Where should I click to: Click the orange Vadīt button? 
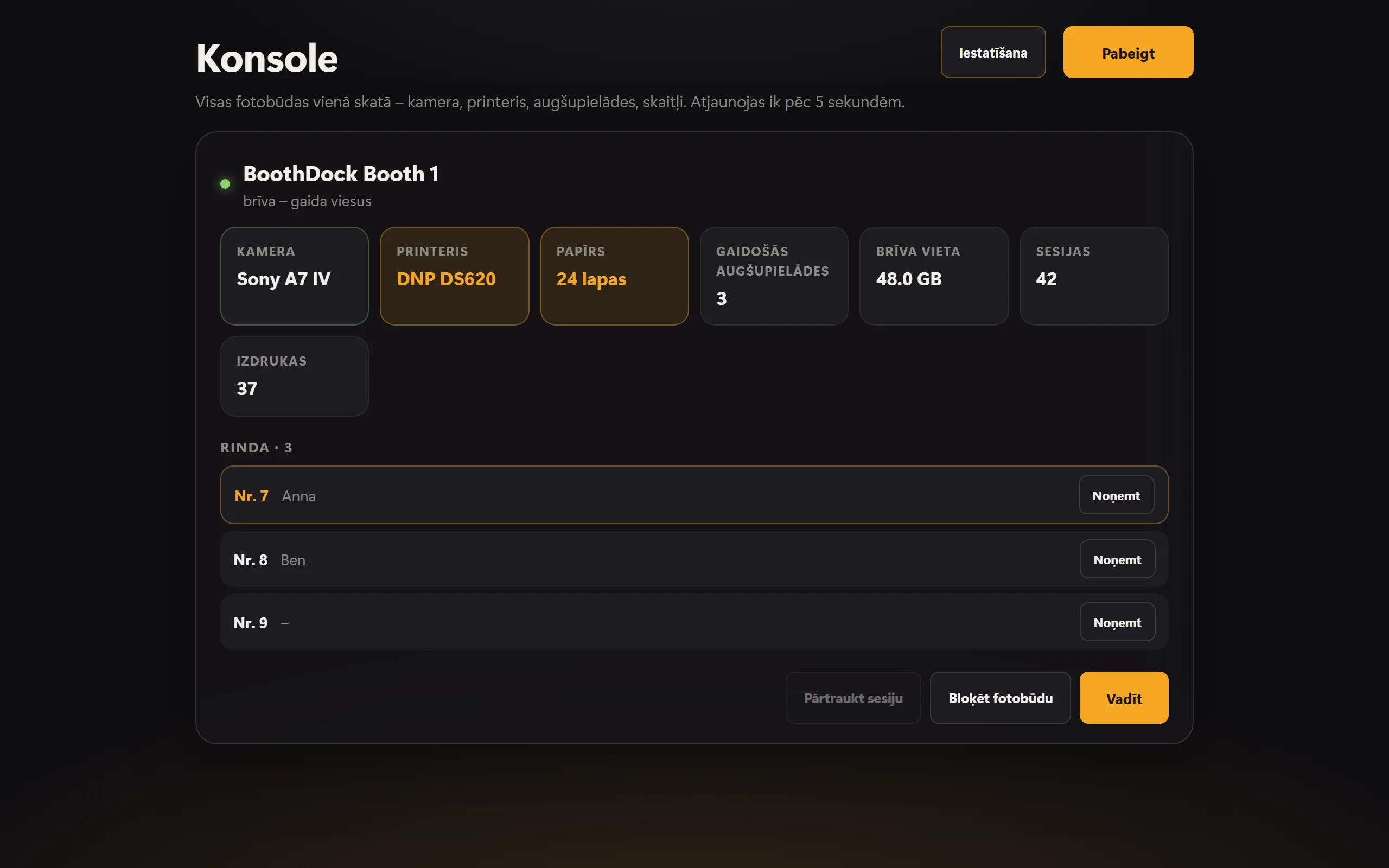(x=1124, y=698)
